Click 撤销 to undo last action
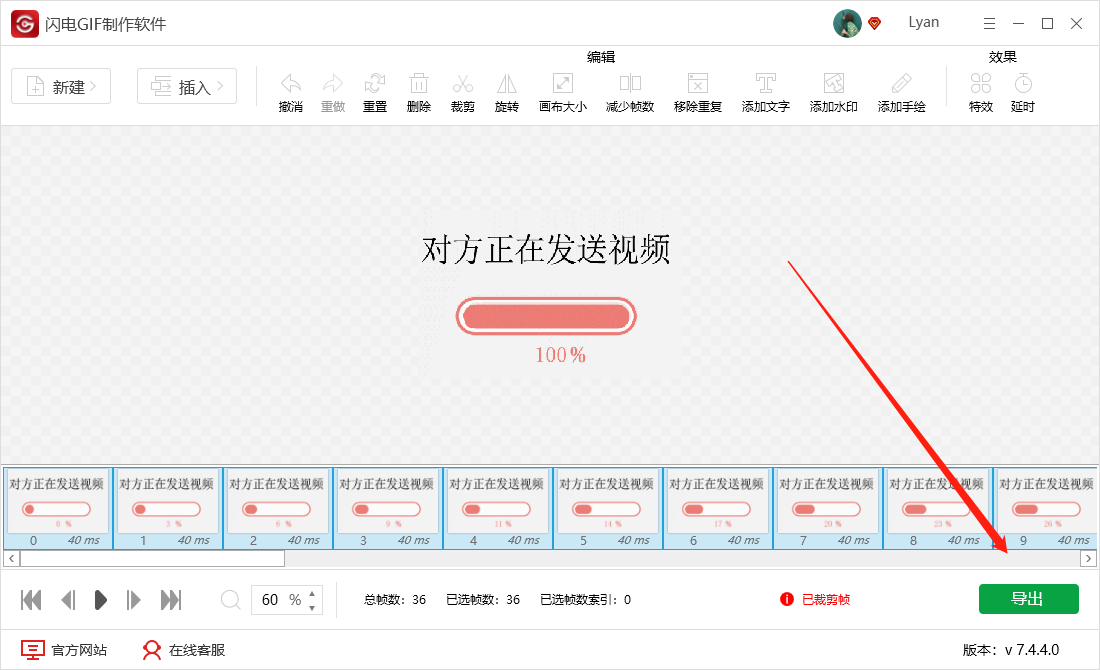1100x670 pixels. tap(290, 90)
